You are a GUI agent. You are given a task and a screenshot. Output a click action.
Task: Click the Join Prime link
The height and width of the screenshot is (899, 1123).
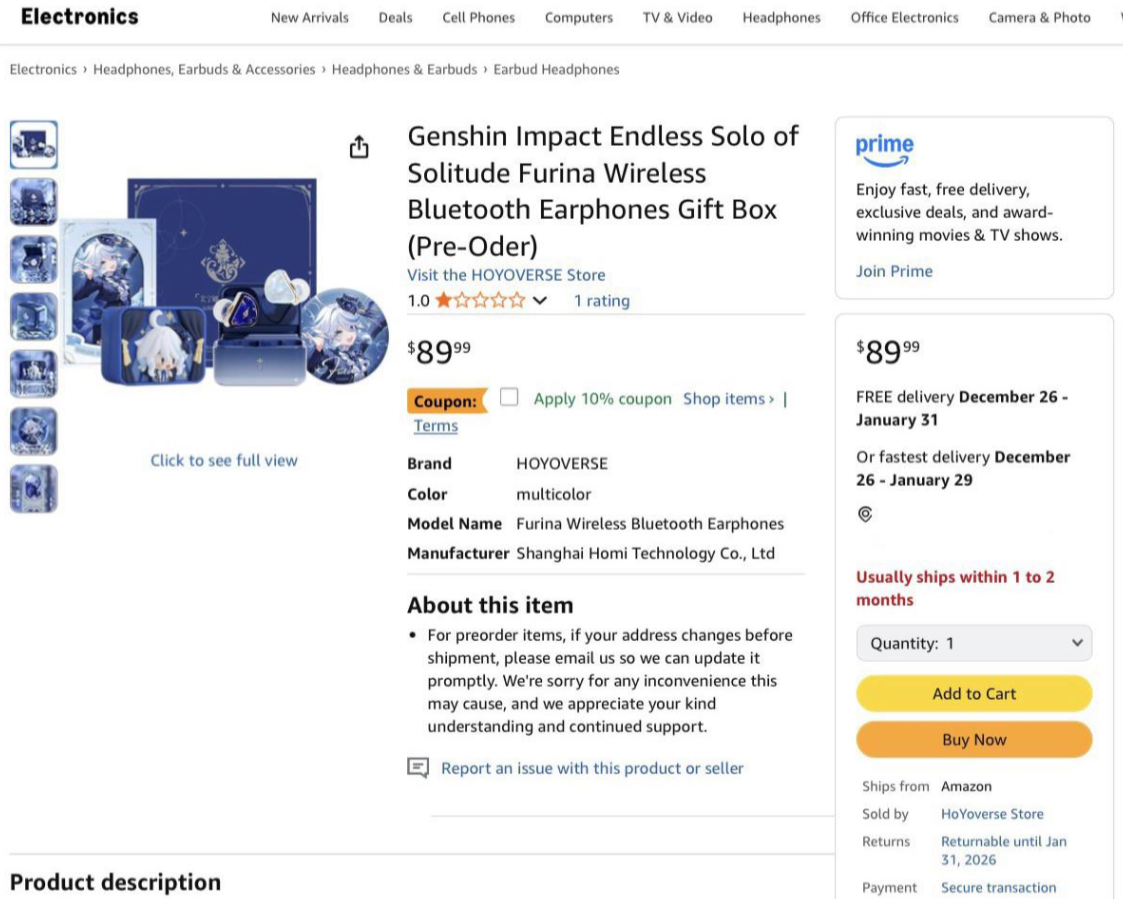coord(894,271)
